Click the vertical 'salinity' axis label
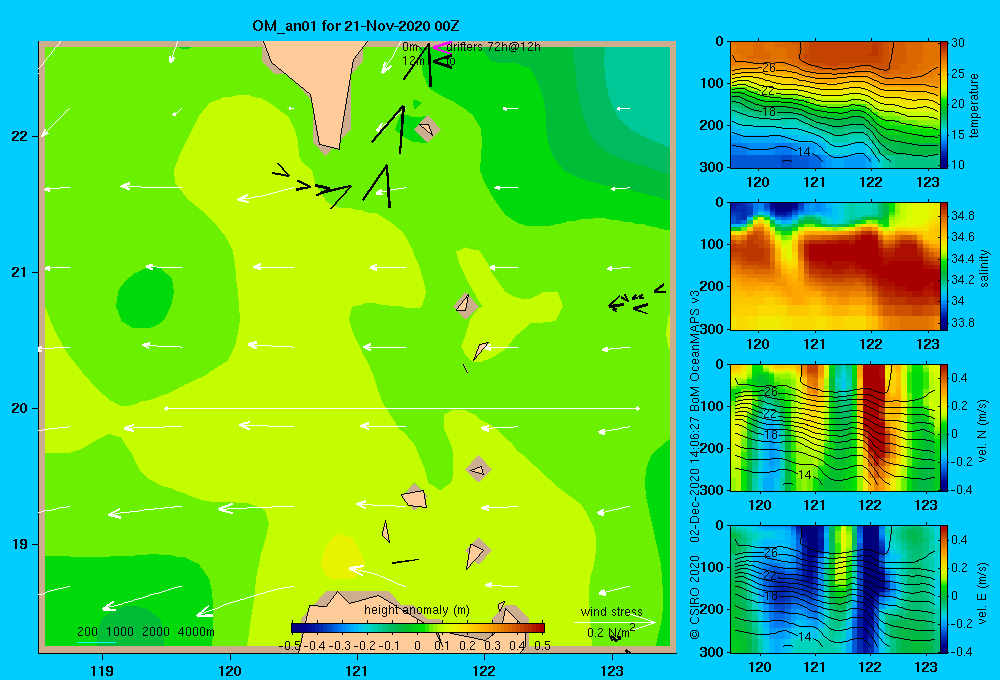This screenshot has height=680, width=1000. (985, 267)
